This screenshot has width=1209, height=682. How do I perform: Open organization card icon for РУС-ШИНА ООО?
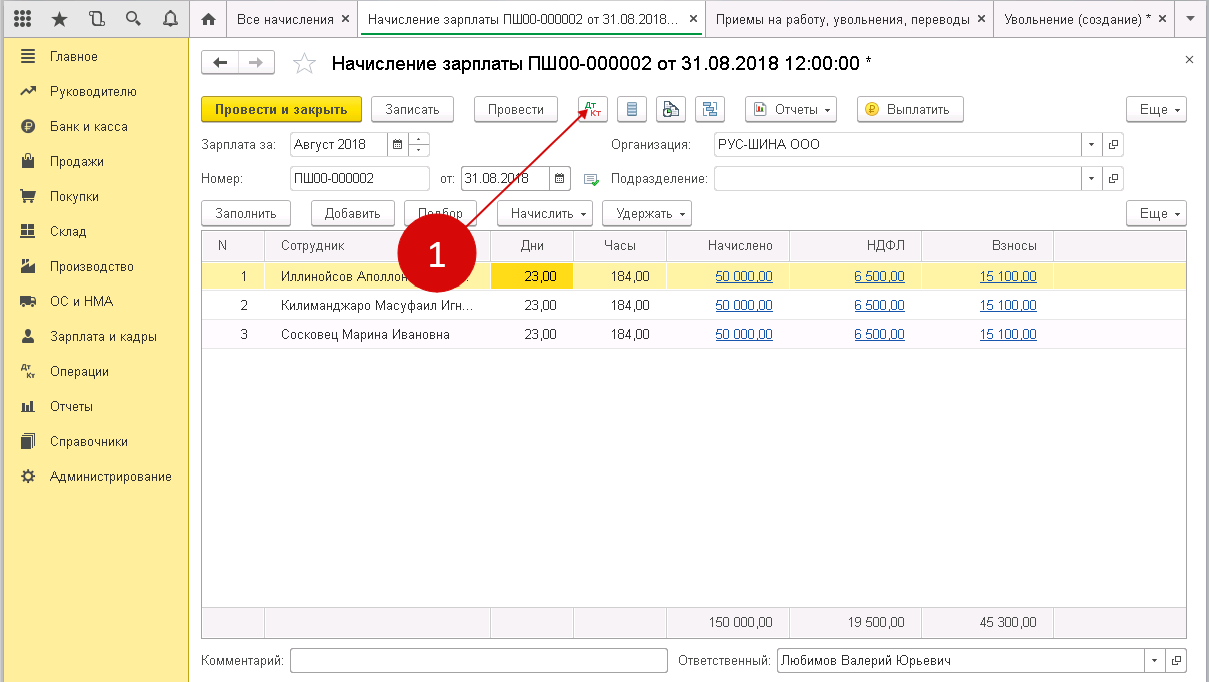pyautogui.click(x=1113, y=144)
